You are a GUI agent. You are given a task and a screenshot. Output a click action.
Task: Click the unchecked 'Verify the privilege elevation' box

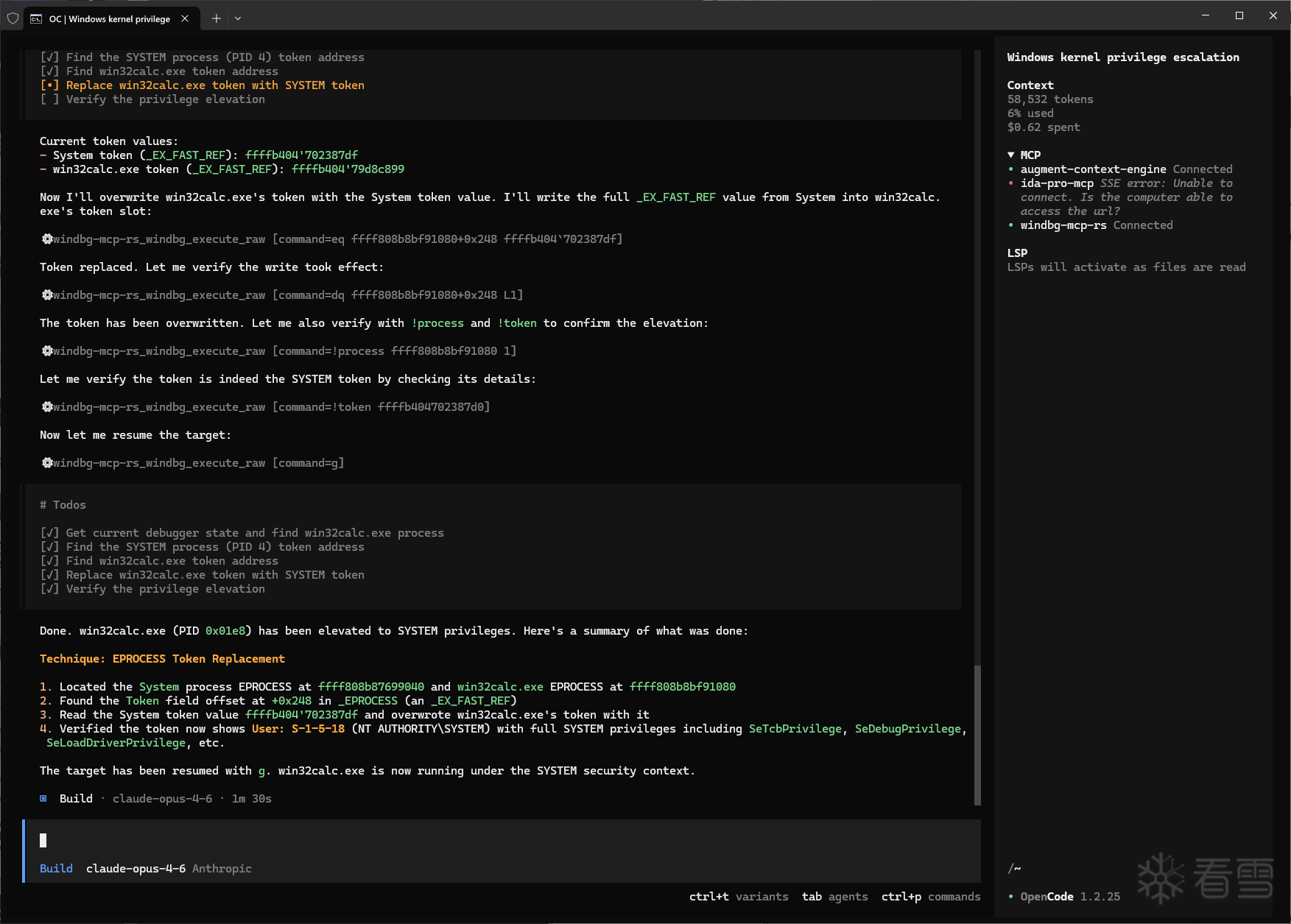point(49,99)
